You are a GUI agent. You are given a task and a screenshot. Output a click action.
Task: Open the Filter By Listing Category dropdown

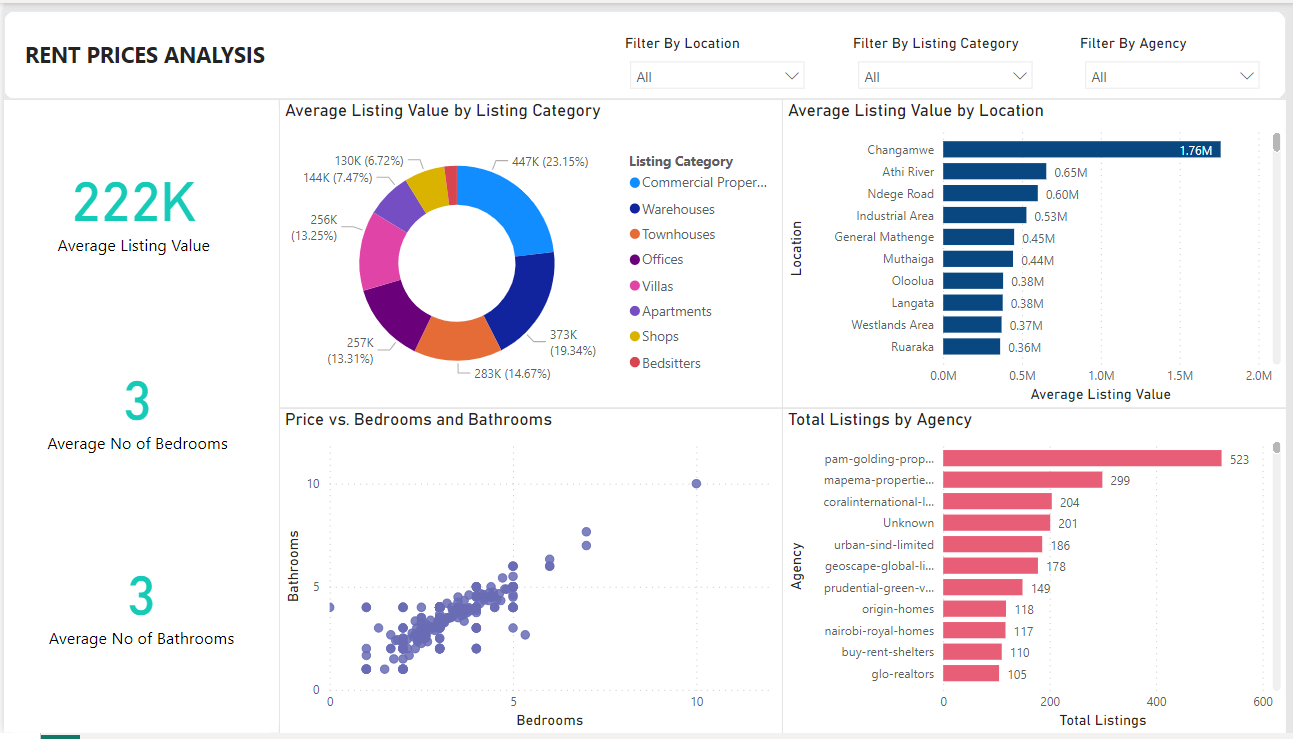tap(944, 74)
